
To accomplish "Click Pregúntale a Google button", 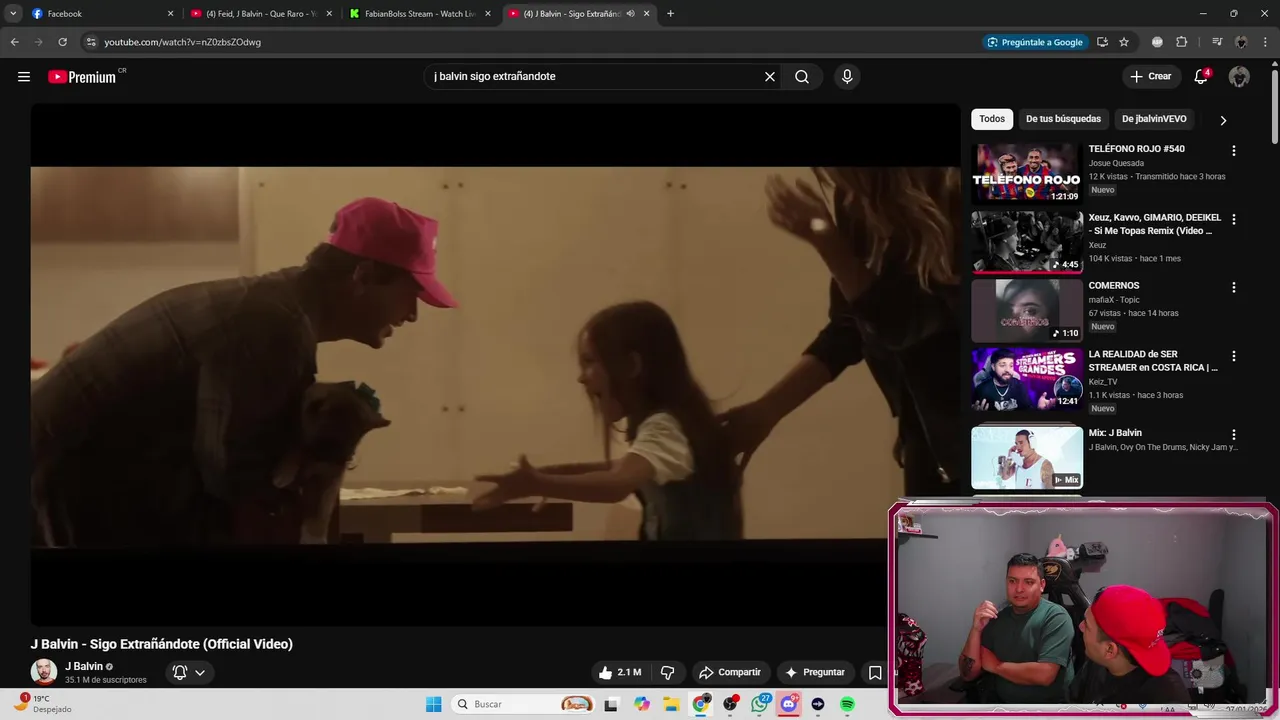I will pos(1034,42).
